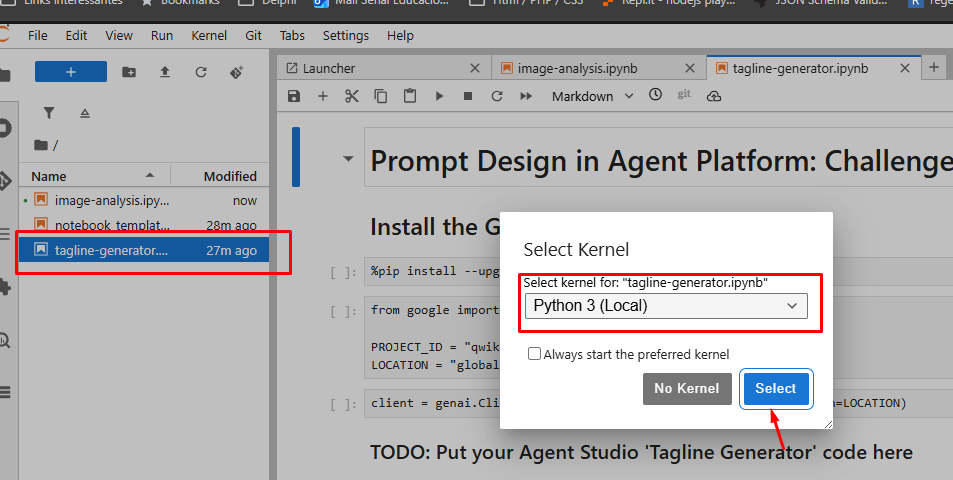953x480 pixels.
Task: Paste cell from clipboard
Action: click(x=410, y=96)
